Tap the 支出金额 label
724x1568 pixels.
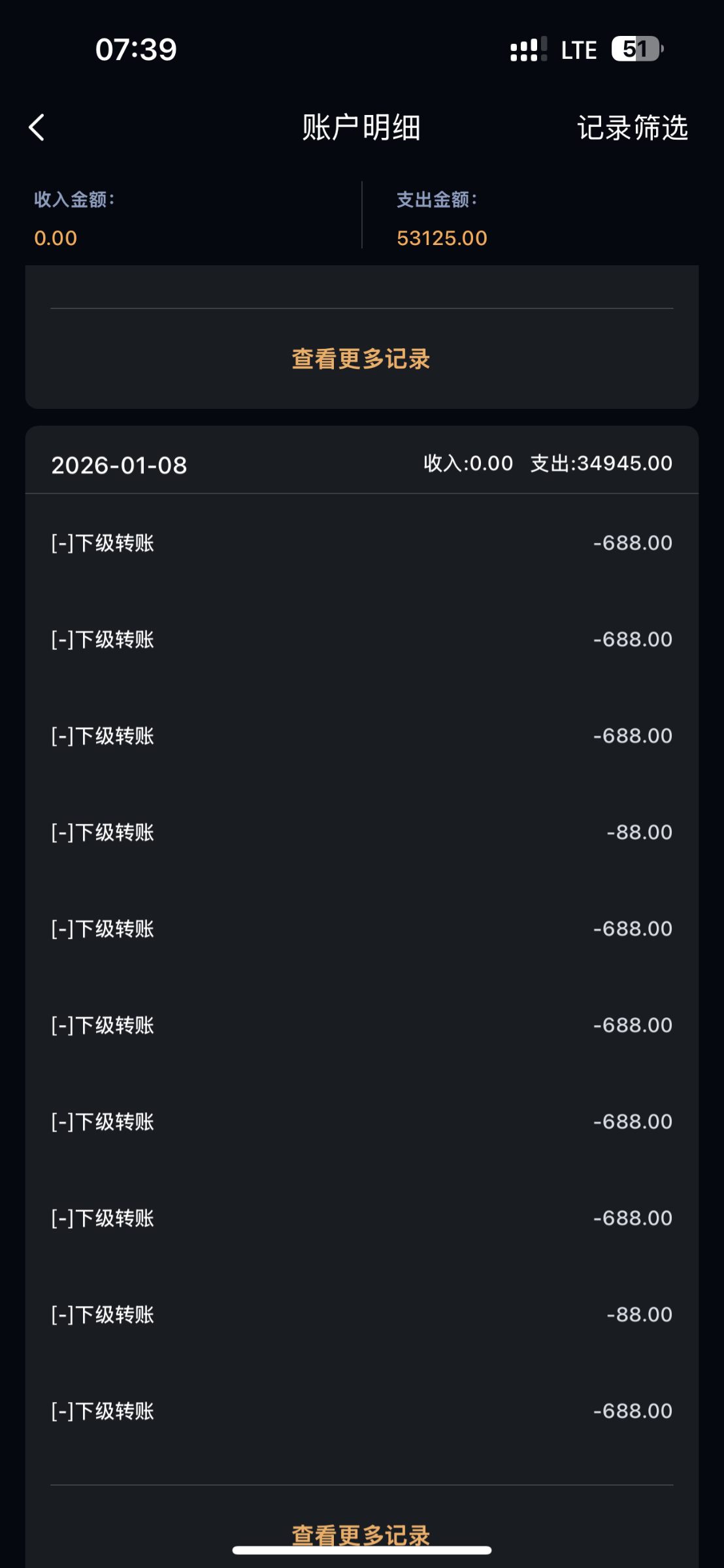[x=436, y=199]
